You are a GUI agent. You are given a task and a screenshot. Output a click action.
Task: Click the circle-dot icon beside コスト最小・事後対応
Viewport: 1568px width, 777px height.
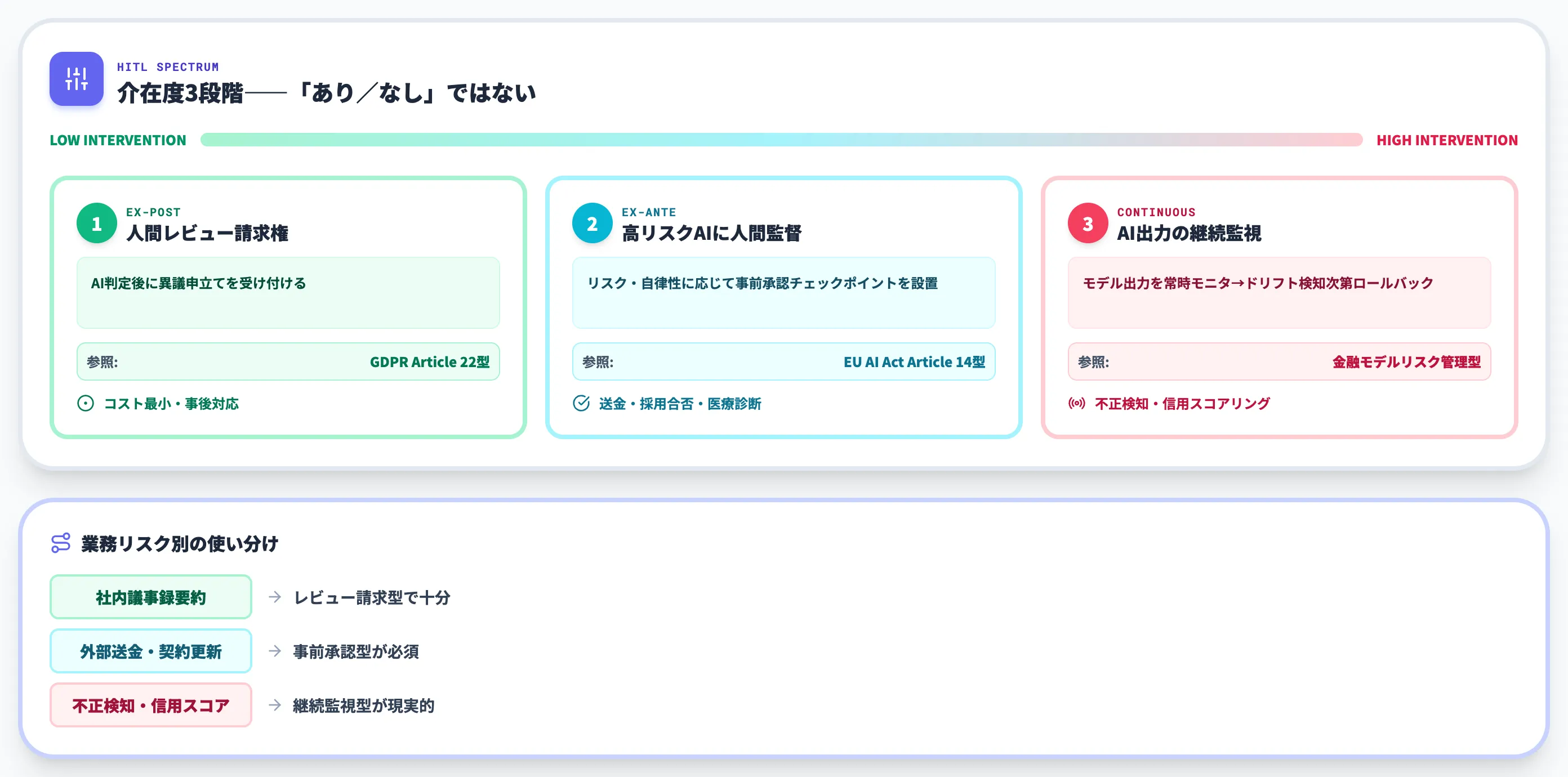[86, 403]
